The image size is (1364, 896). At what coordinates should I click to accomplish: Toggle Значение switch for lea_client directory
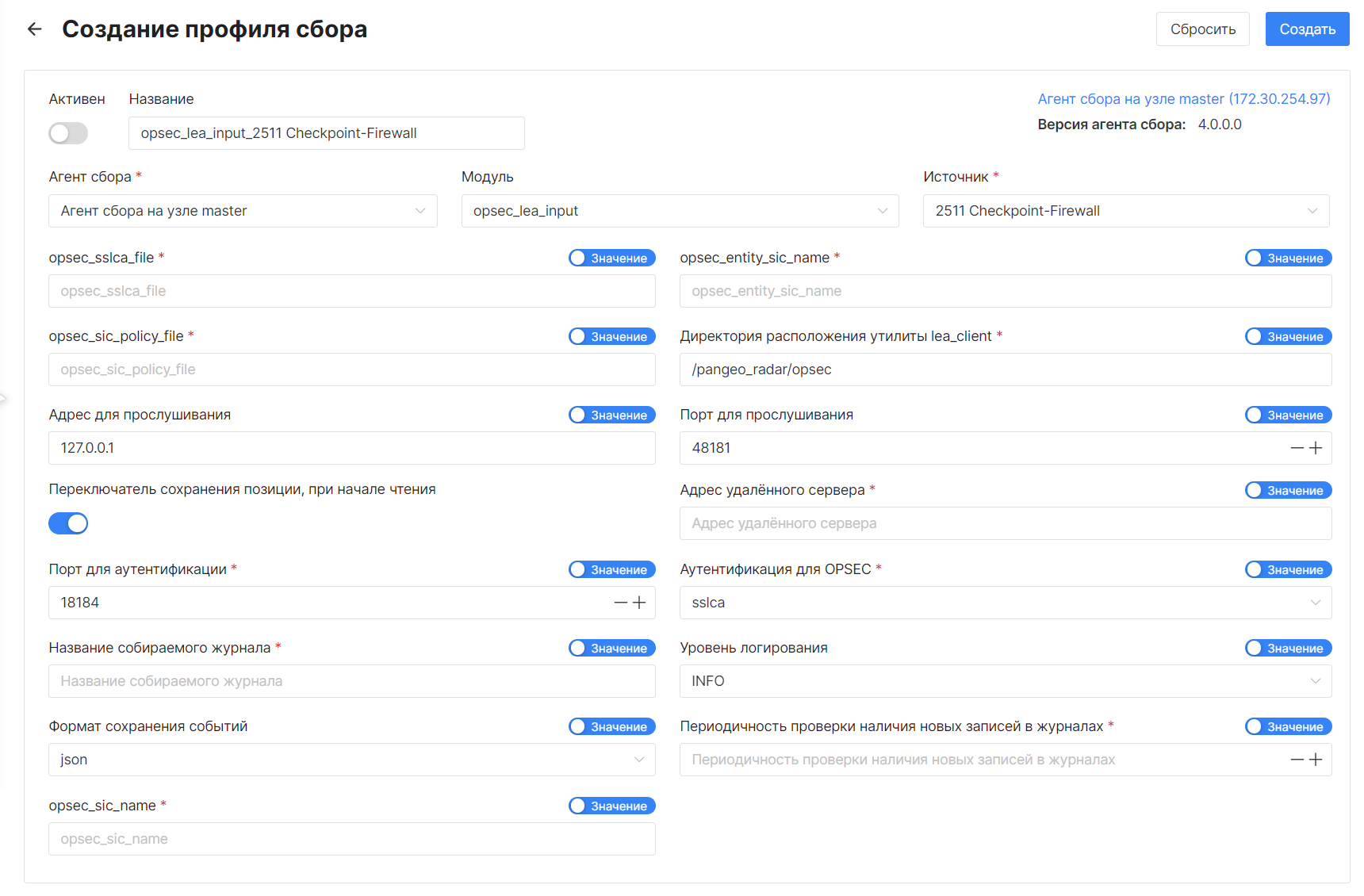[1288, 336]
